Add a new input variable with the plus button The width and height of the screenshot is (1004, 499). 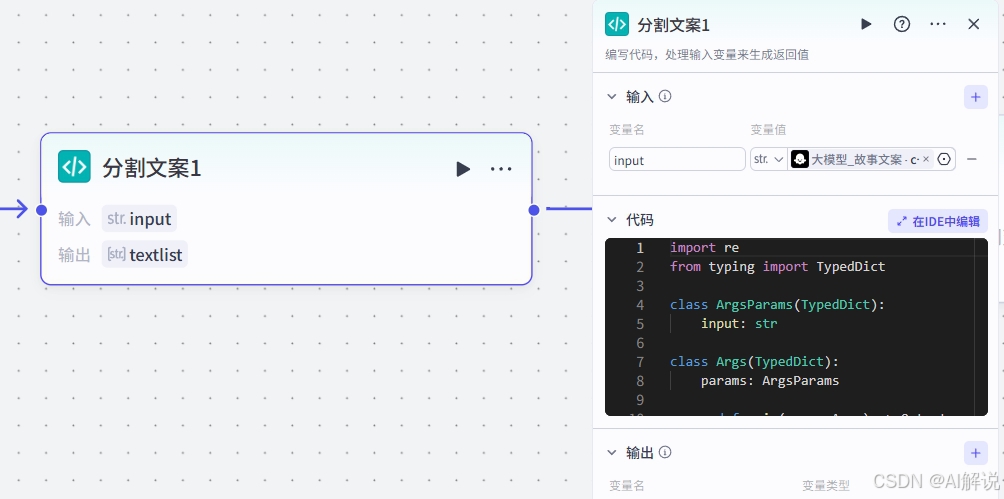[975, 97]
